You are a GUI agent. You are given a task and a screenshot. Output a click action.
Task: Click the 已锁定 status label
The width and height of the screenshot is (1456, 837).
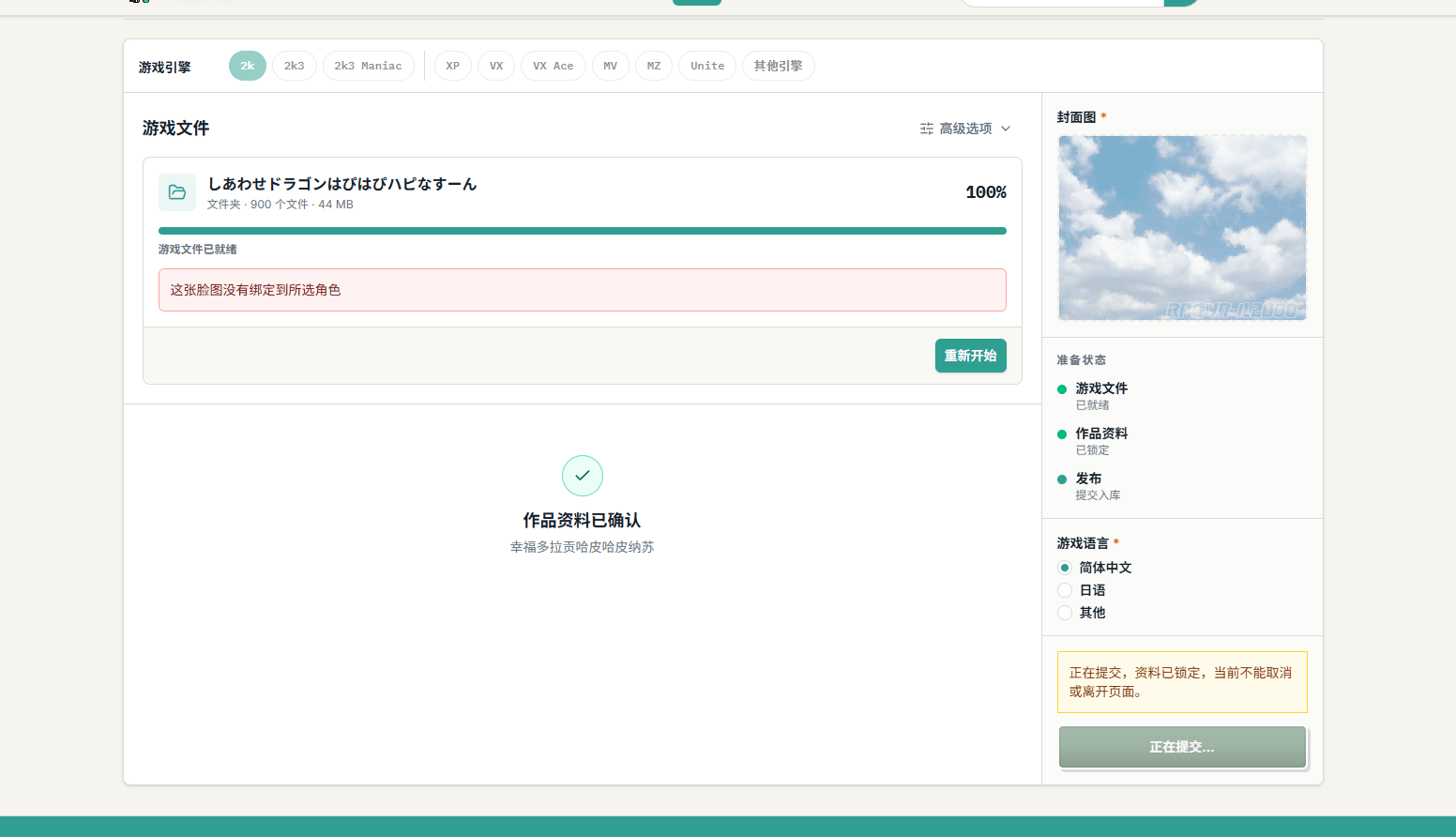[x=1093, y=450]
